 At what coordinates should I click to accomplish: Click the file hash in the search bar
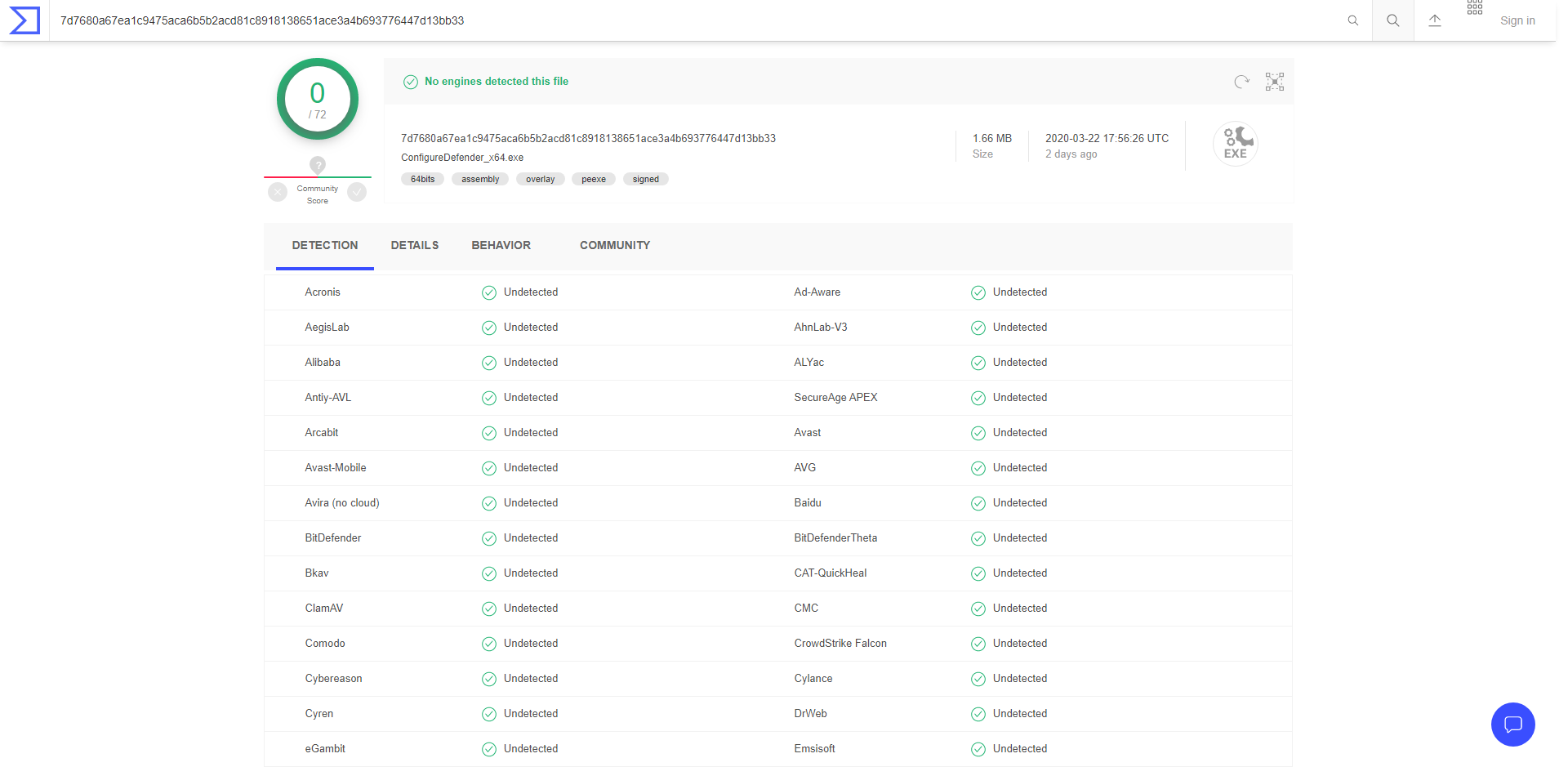click(x=261, y=20)
